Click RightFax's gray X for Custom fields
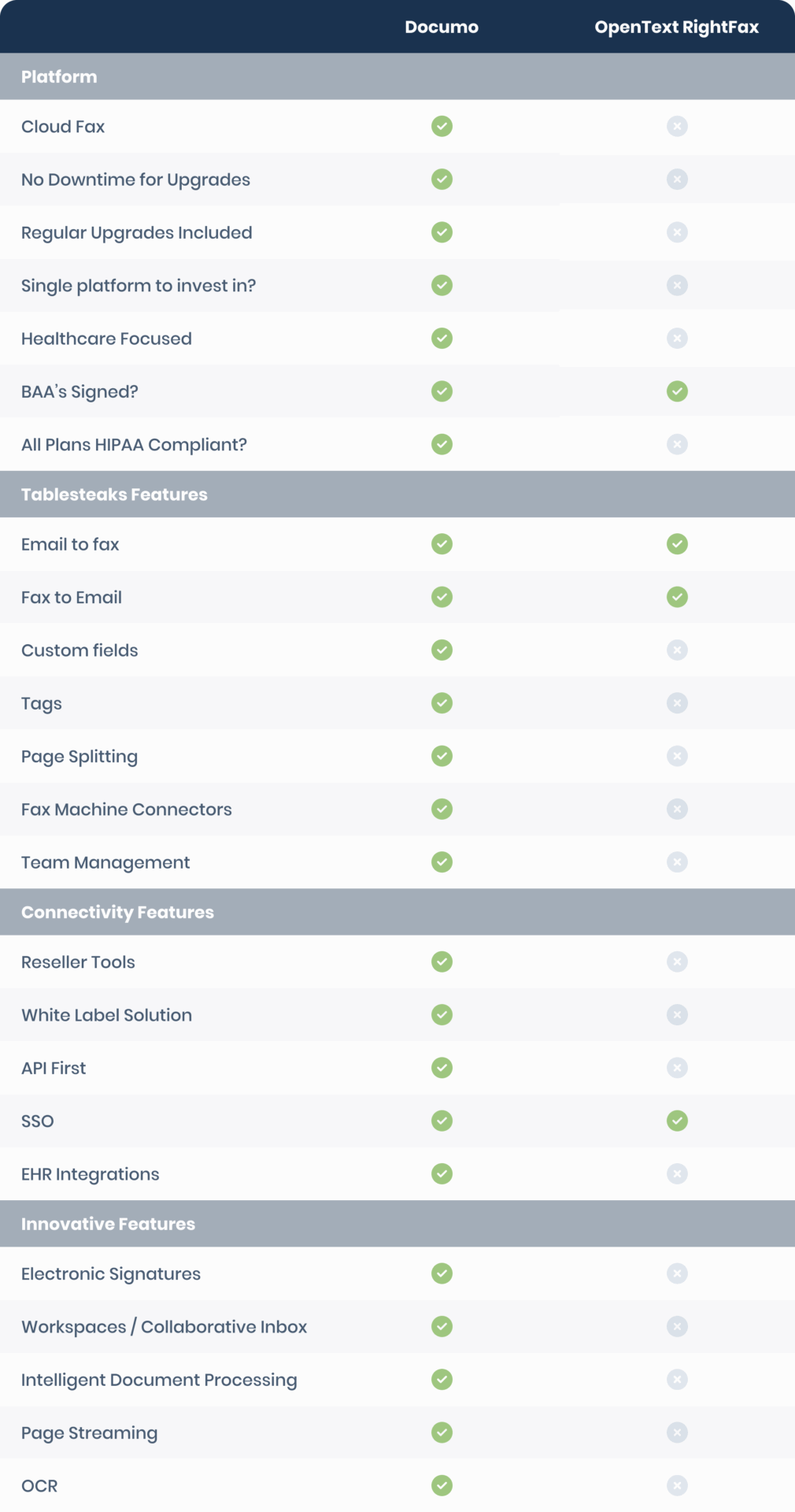The height and width of the screenshot is (1512, 795). 677,650
